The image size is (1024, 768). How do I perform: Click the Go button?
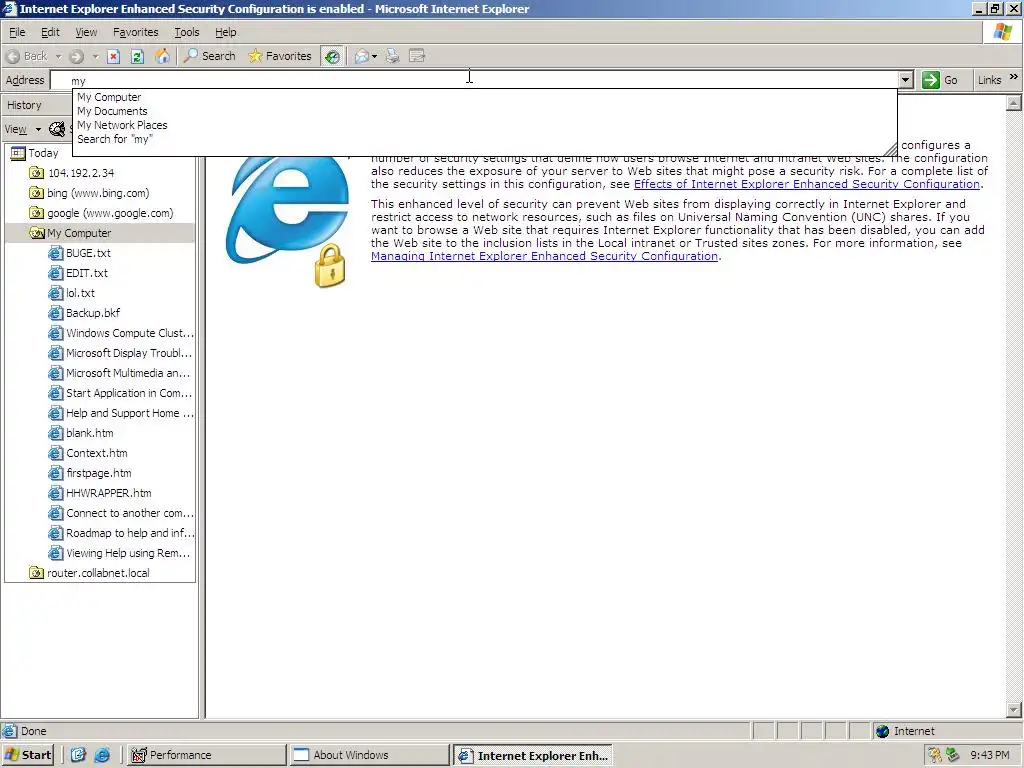pyautogui.click(x=940, y=80)
